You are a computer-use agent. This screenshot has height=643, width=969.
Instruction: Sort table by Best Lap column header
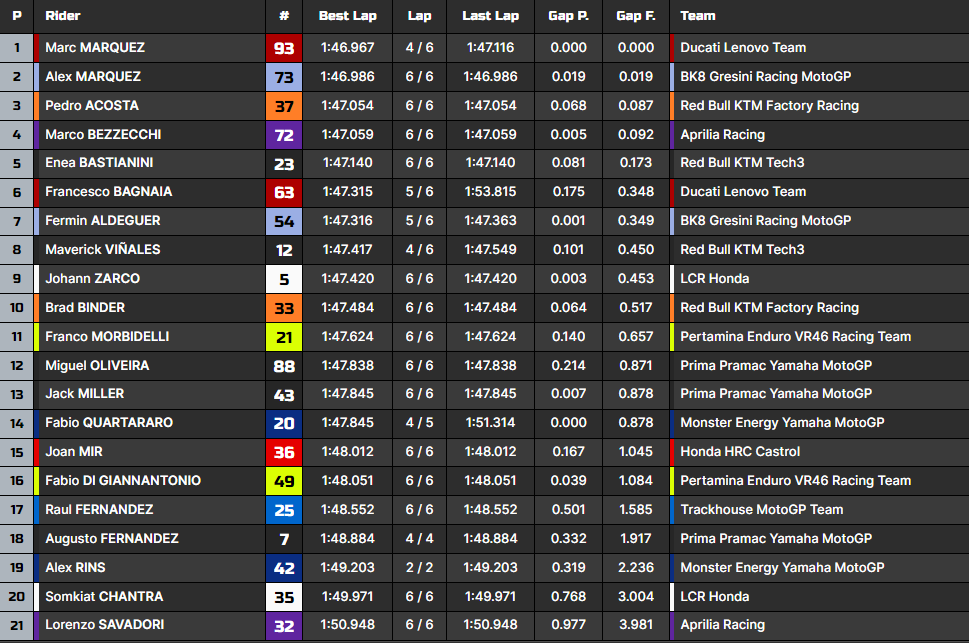(347, 16)
